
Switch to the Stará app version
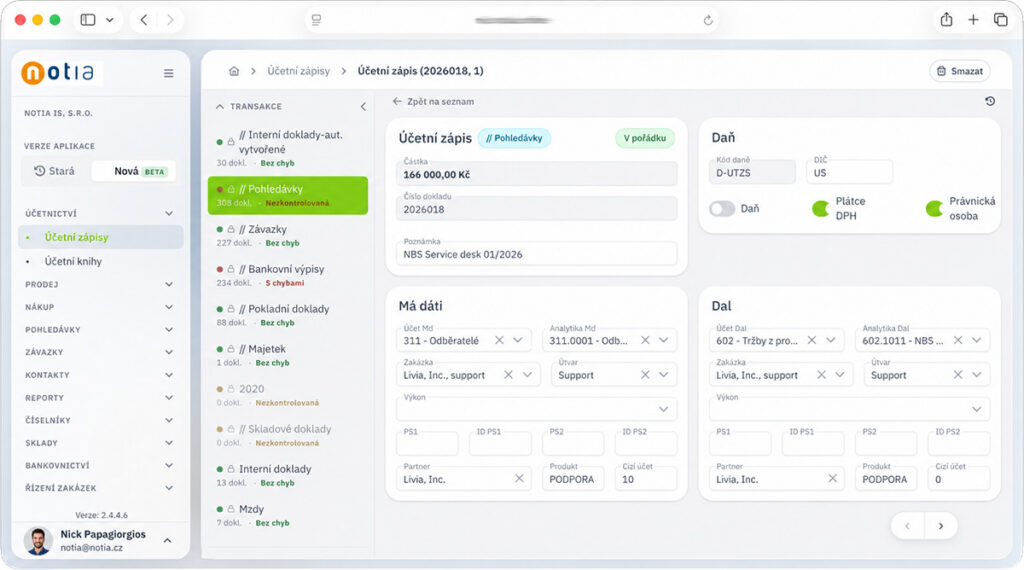click(55, 171)
